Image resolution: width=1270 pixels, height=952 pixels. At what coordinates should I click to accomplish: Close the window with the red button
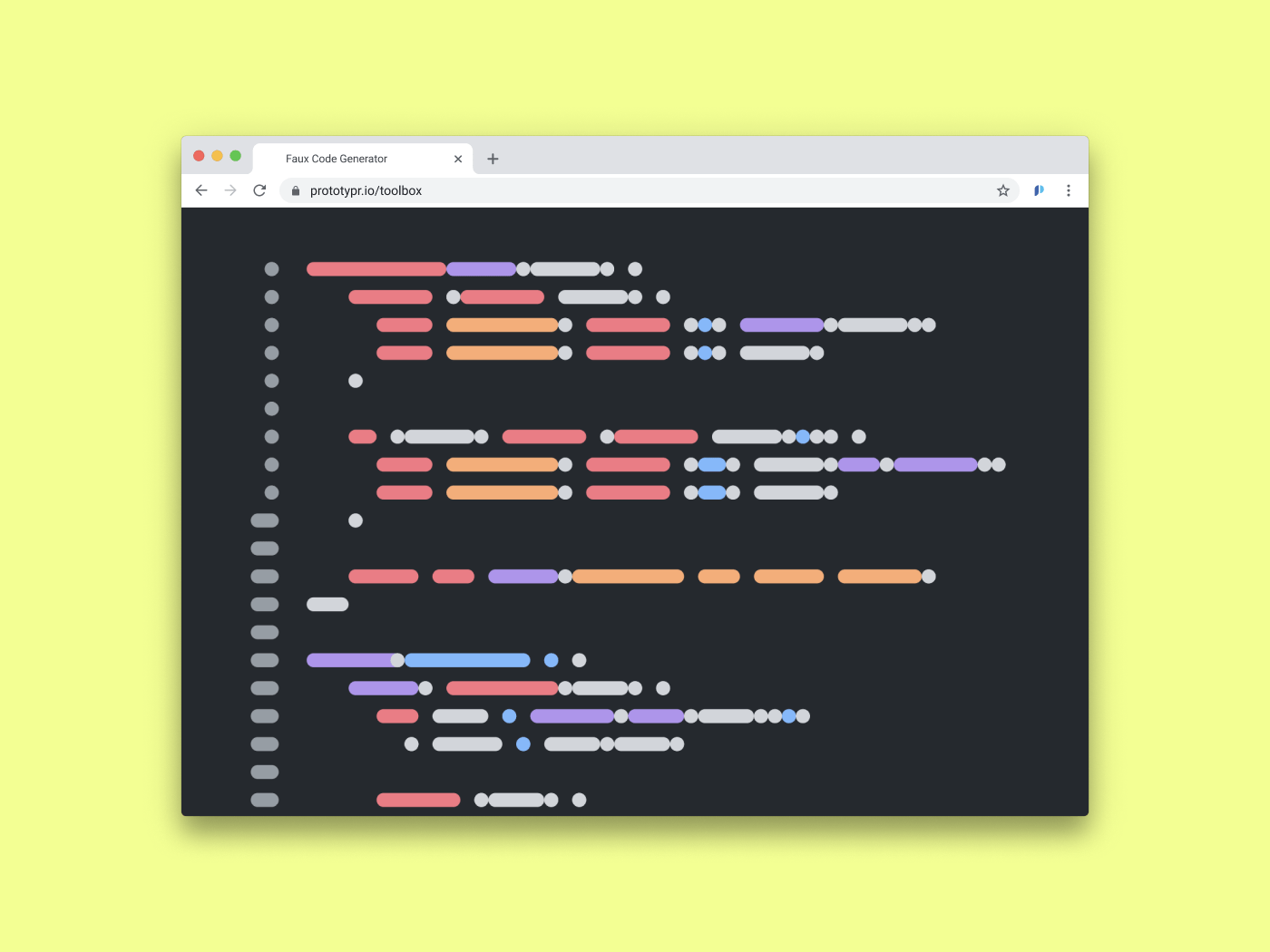199,156
